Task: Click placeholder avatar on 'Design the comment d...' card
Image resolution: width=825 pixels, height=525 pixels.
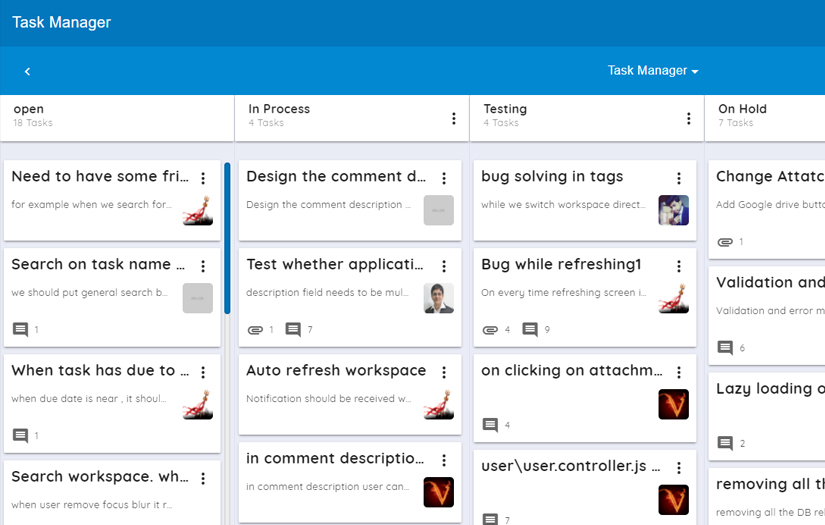Action: [439, 210]
